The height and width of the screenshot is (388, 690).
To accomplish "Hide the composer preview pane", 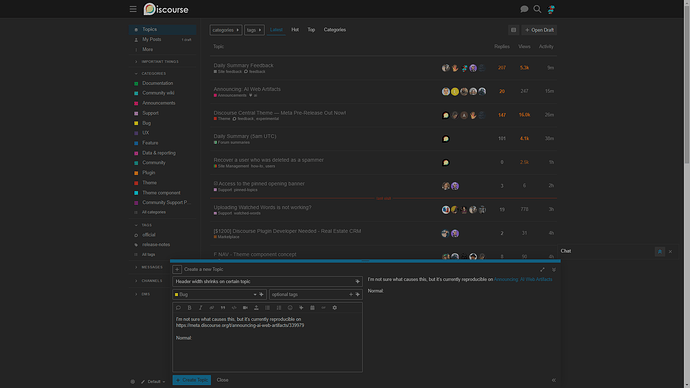I will coord(554,380).
